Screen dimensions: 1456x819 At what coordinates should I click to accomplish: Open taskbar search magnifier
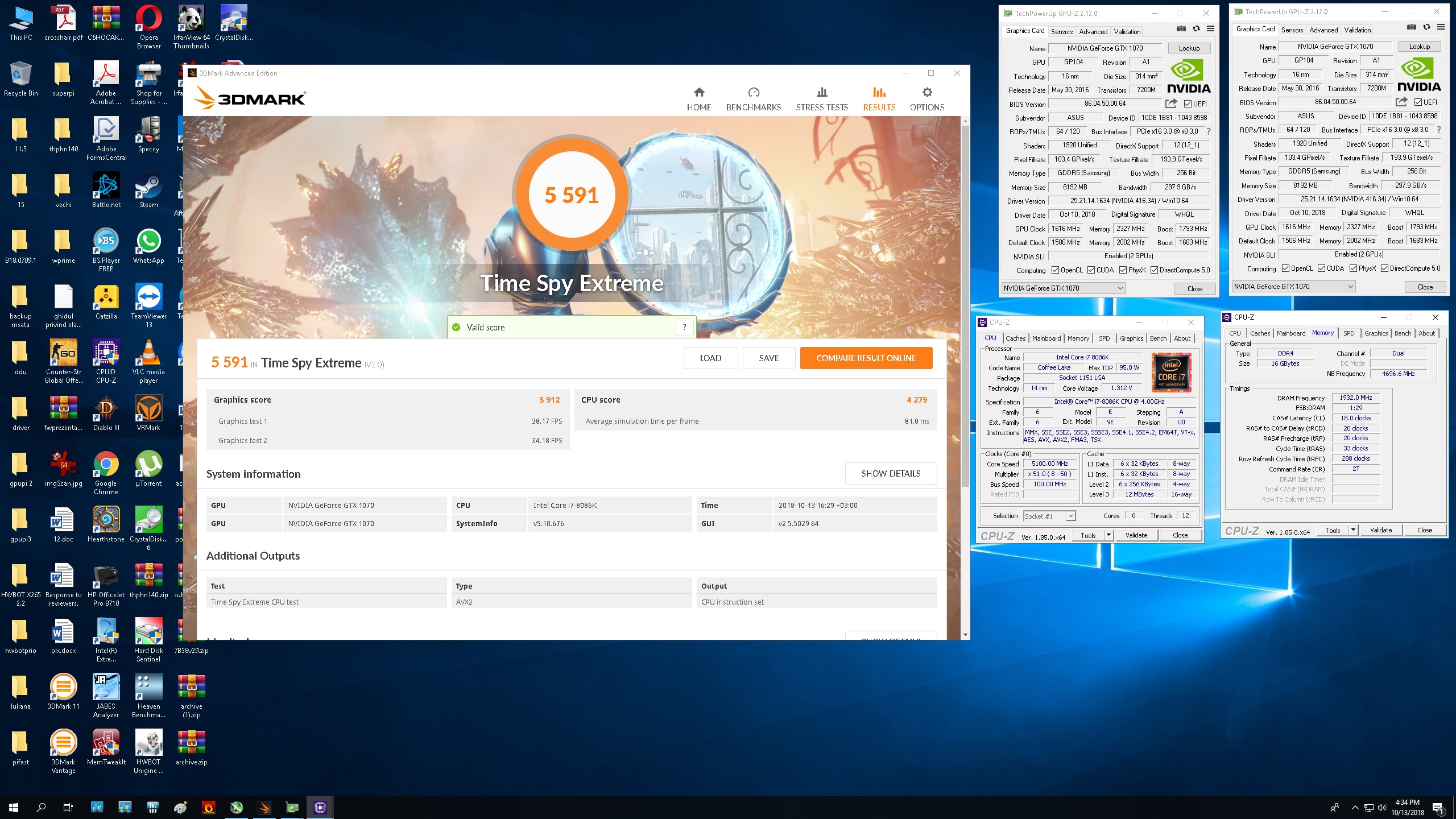tap(41, 808)
